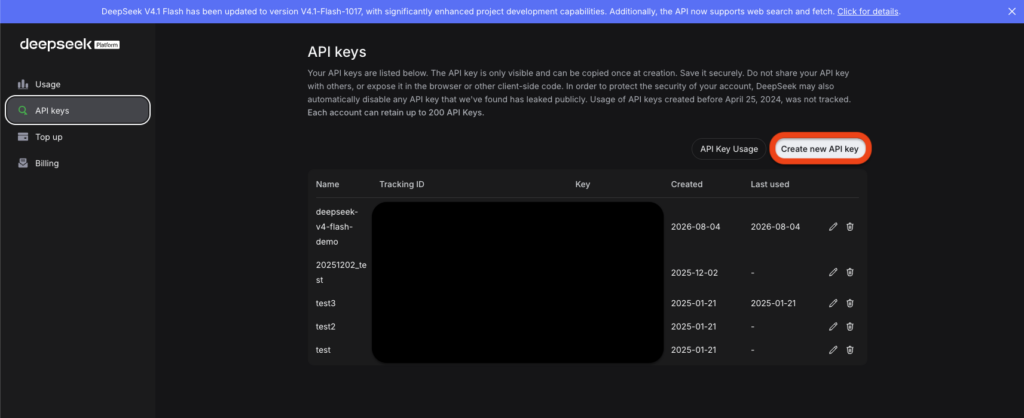Select the test3 key name
This screenshot has width=1024, height=418.
tap(326, 303)
